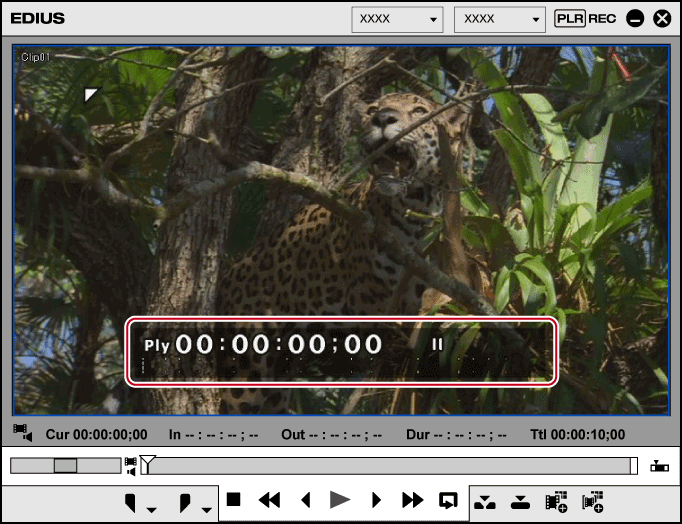The image size is (682, 524).
Task: Open the Set Out point dropdown arrow
Action: pos(207,509)
